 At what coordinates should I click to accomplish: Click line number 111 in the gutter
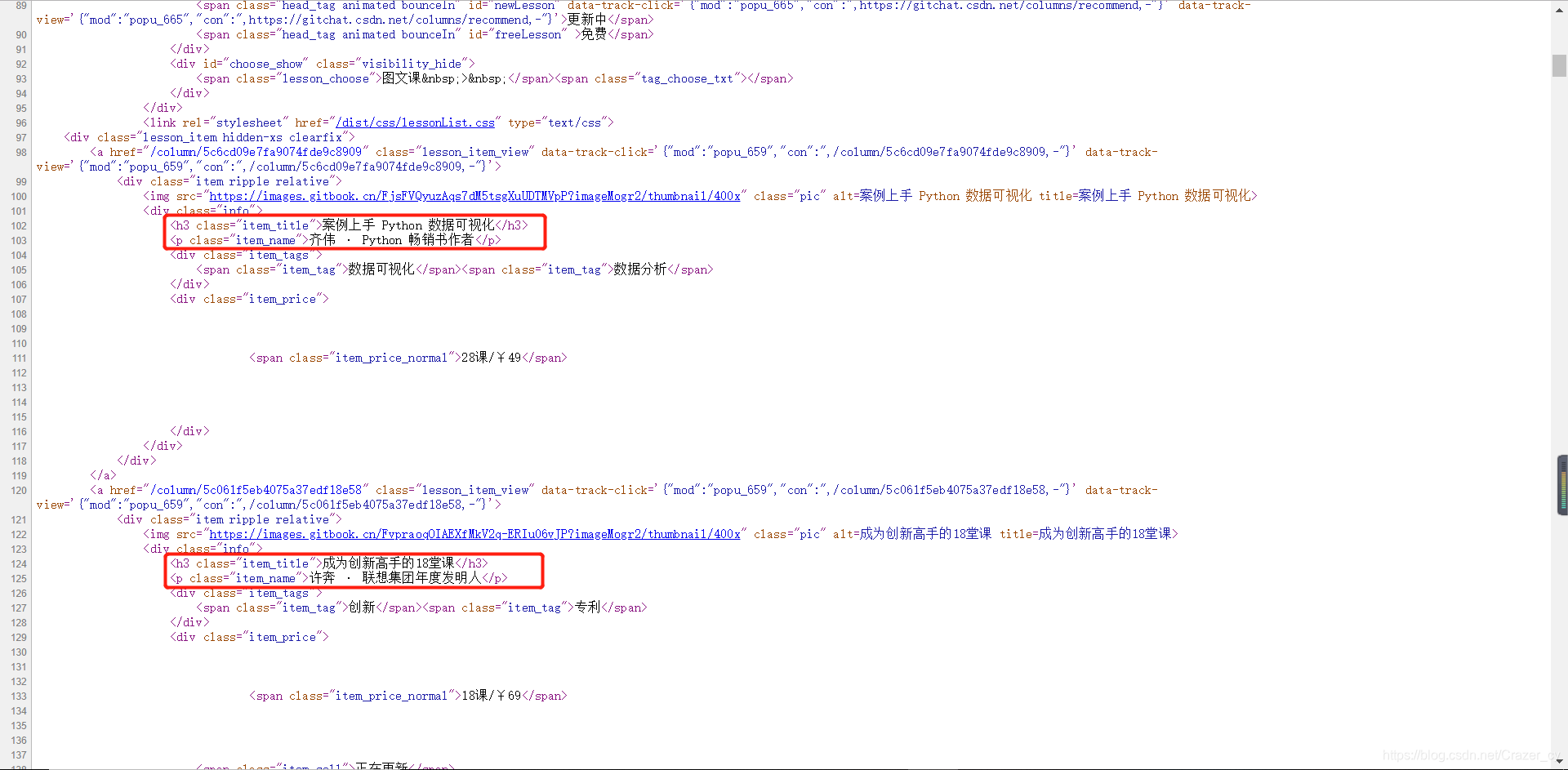click(x=19, y=358)
